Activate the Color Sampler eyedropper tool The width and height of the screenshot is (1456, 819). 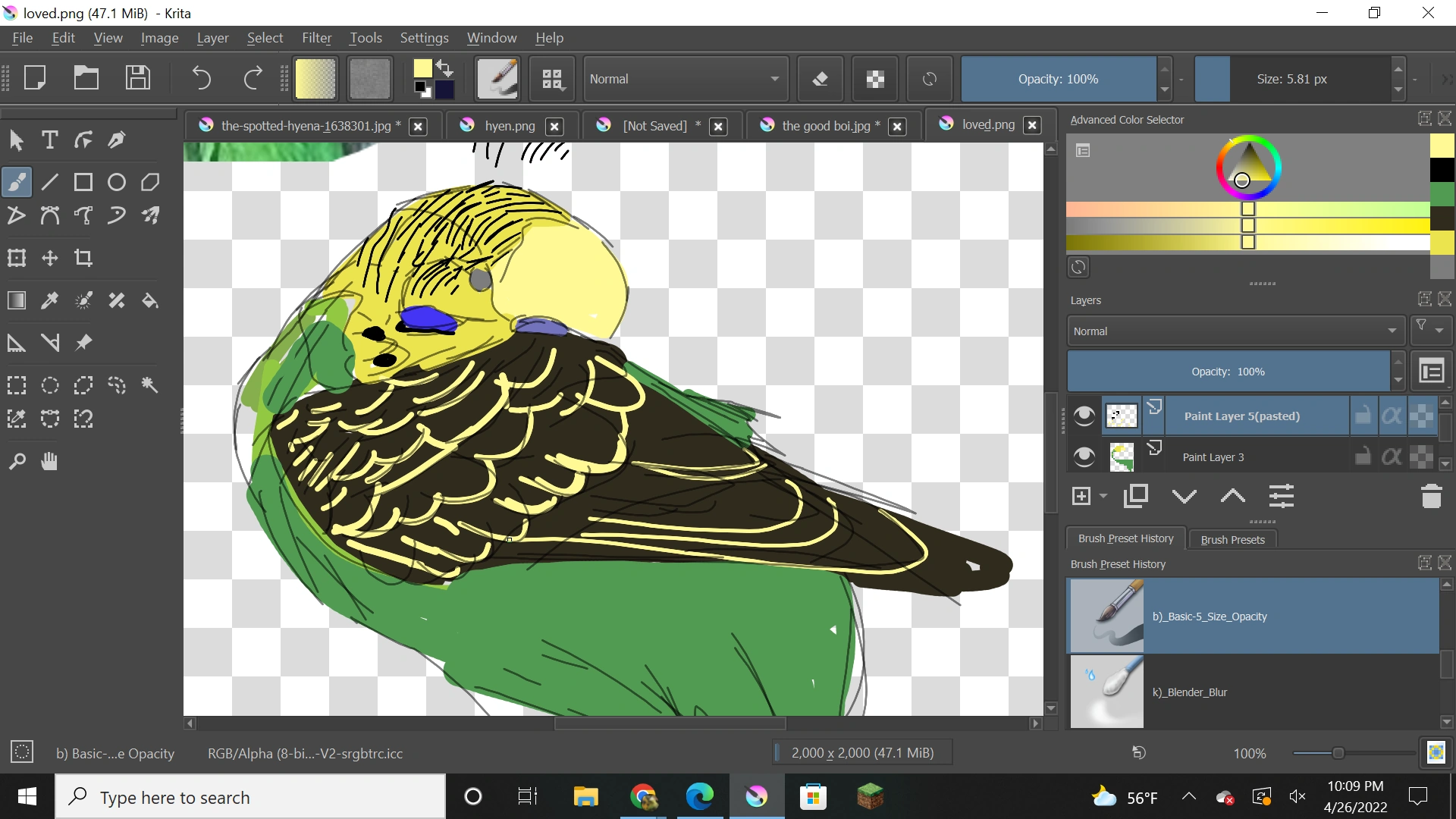coord(49,300)
